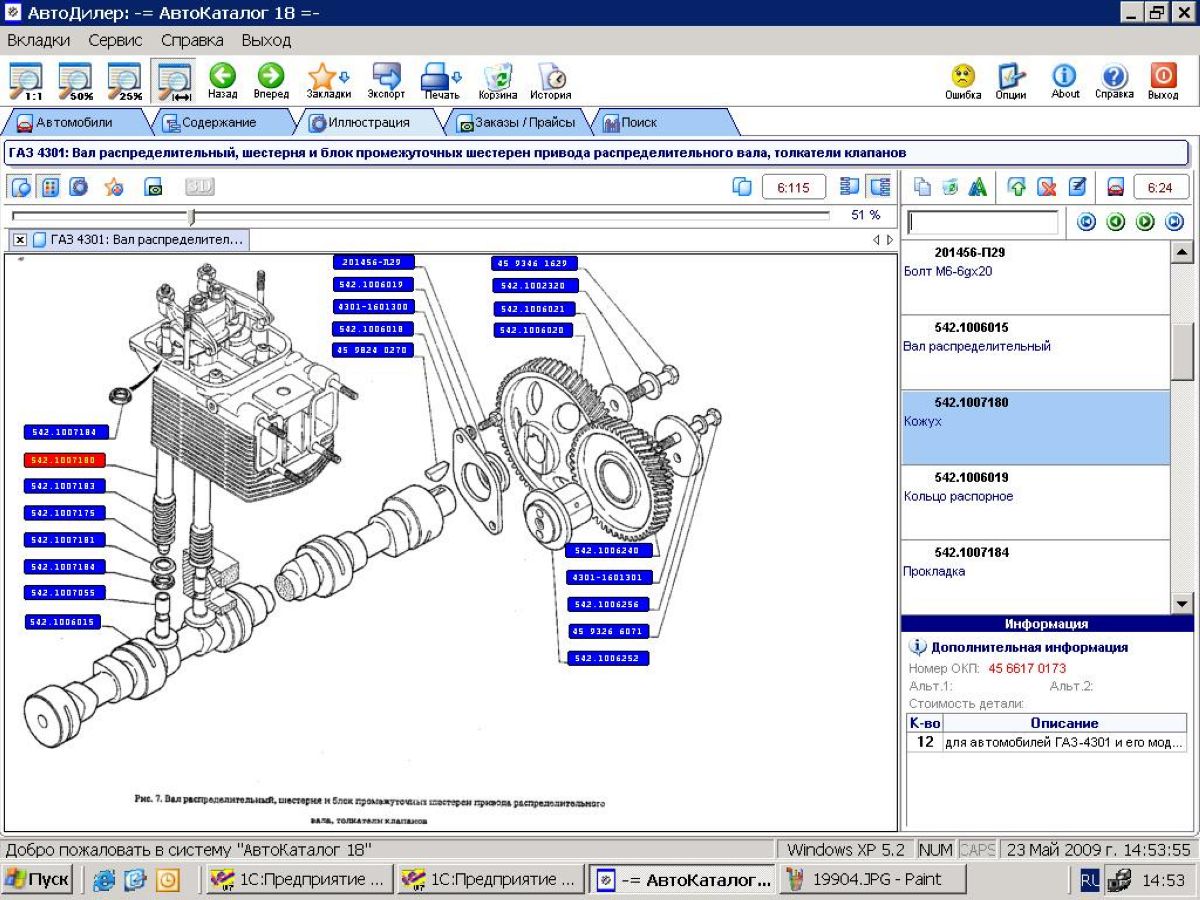
Task: Go back with the Назад button
Action: point(223,81)
